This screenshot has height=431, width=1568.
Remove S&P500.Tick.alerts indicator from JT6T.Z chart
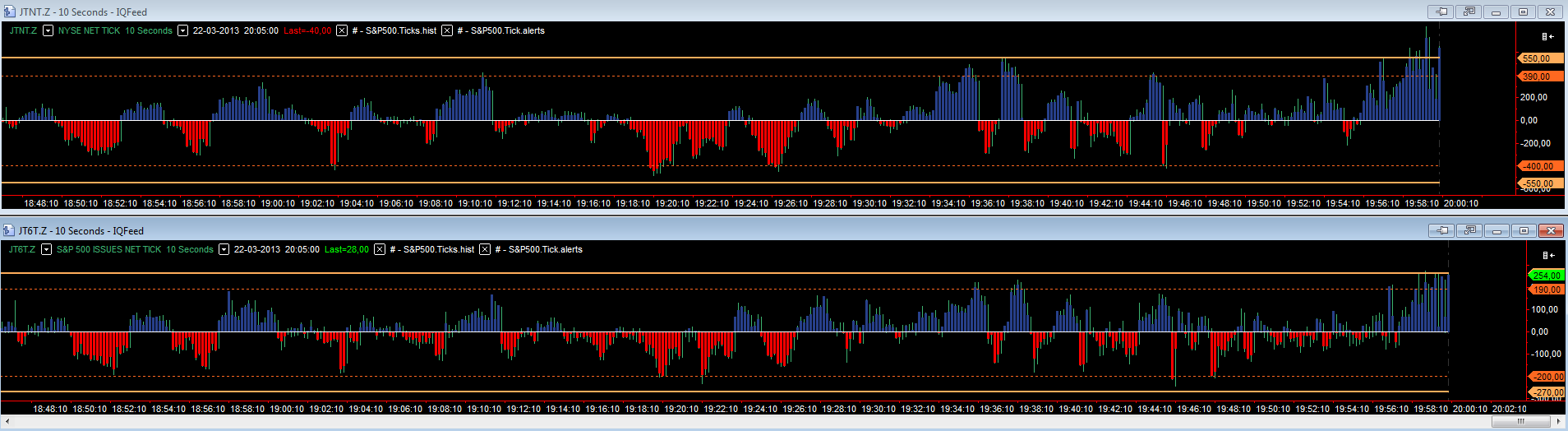(x=485, y=249)
